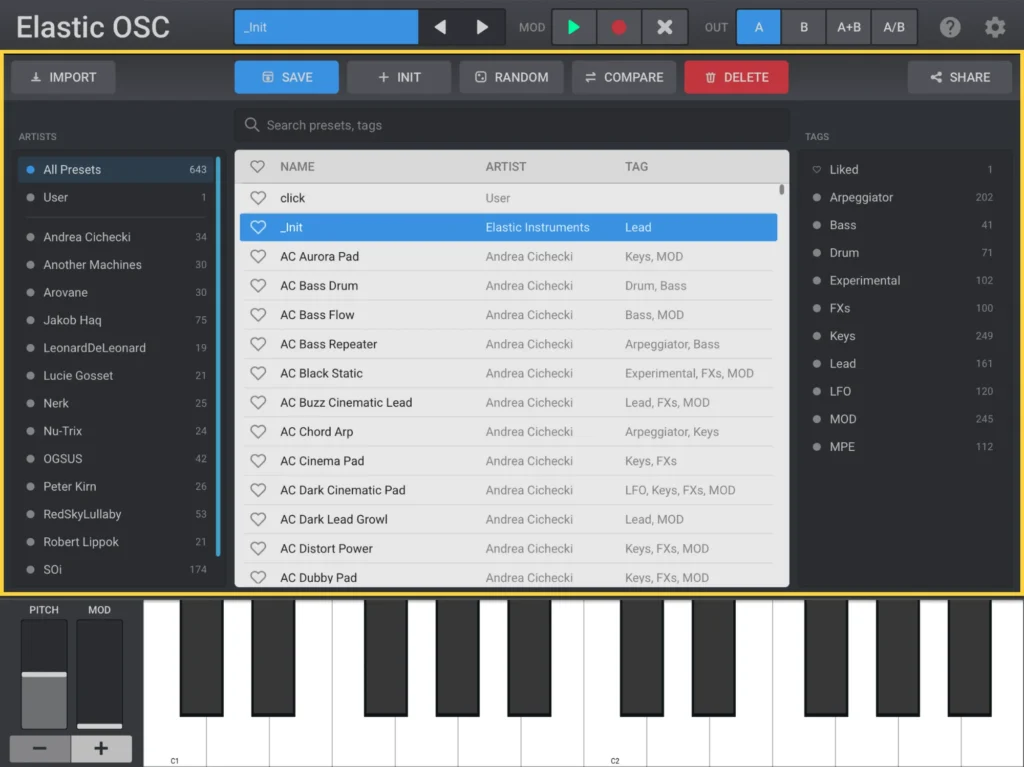Like the click preset heart
This screenshot has width=1024, height=767.
point(258,197)
